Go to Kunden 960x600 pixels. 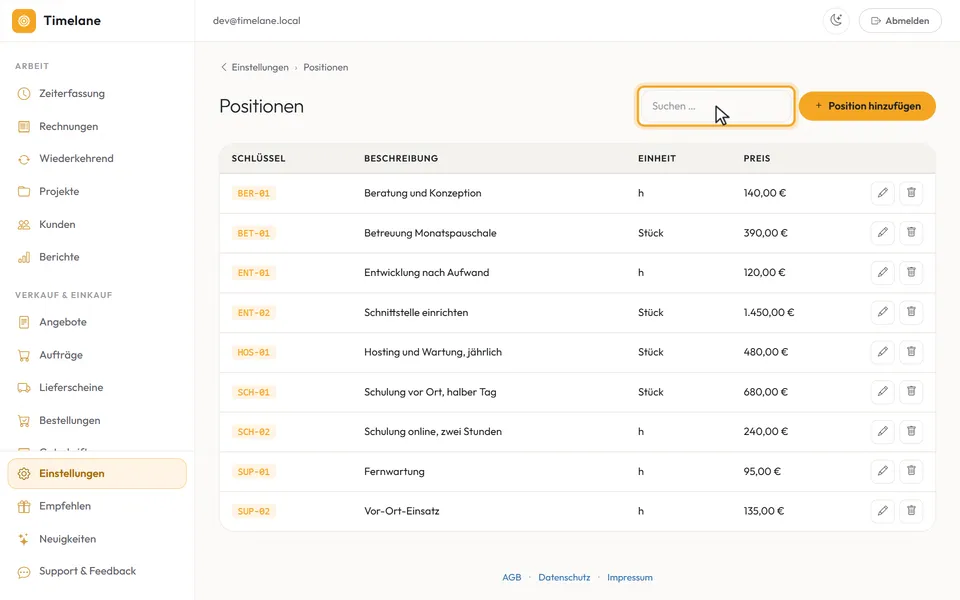click(x=97, y=225)
